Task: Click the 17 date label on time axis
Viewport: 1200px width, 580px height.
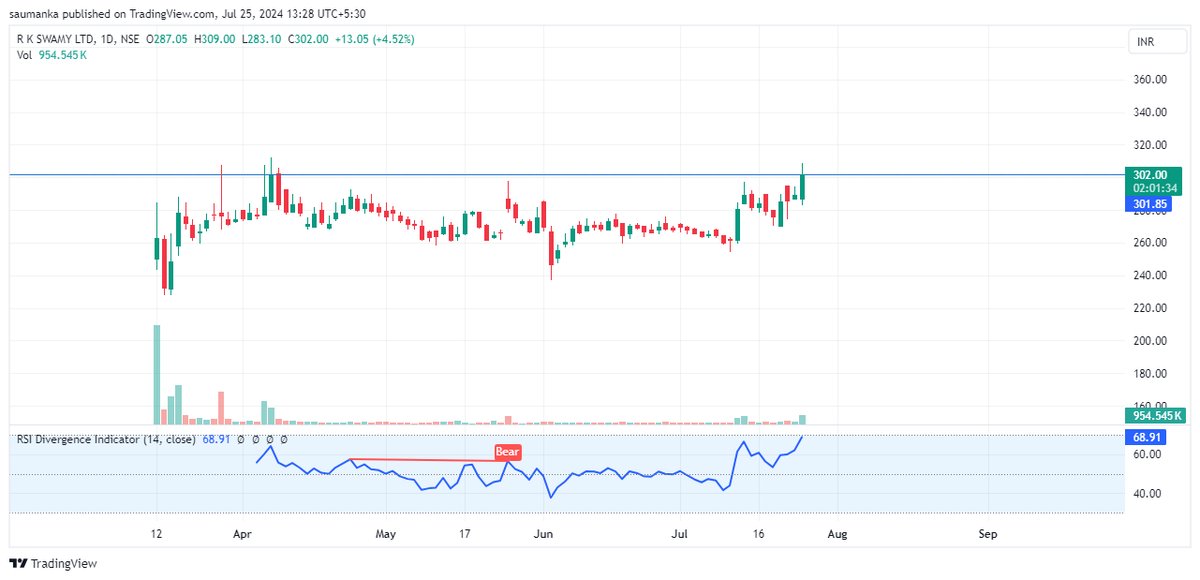Action: coord(465,534)
